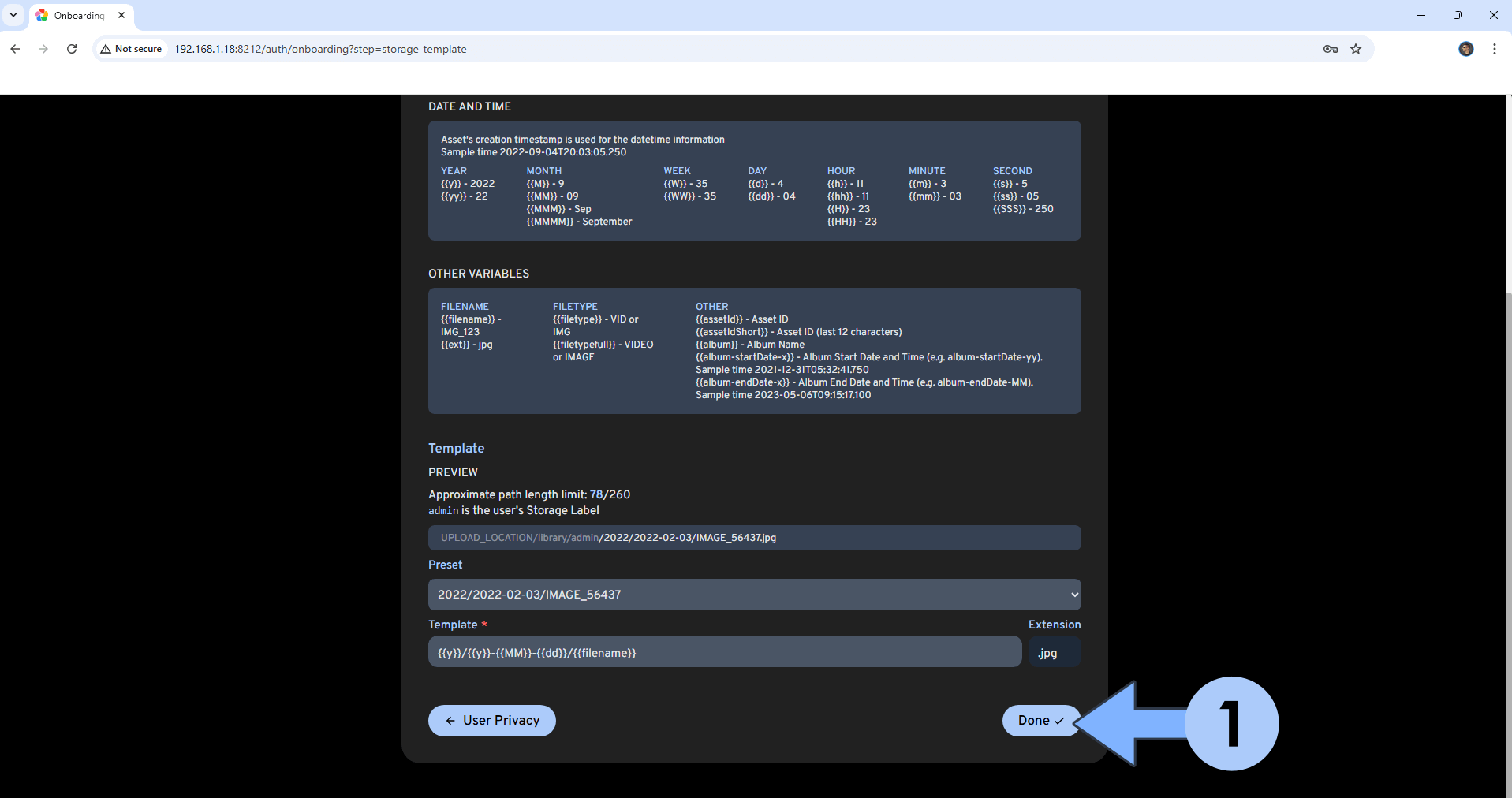Image resolution: width=1512 pixels, height=798 pixels.
Task: Click the address bar URL
Action: [320, 49]
